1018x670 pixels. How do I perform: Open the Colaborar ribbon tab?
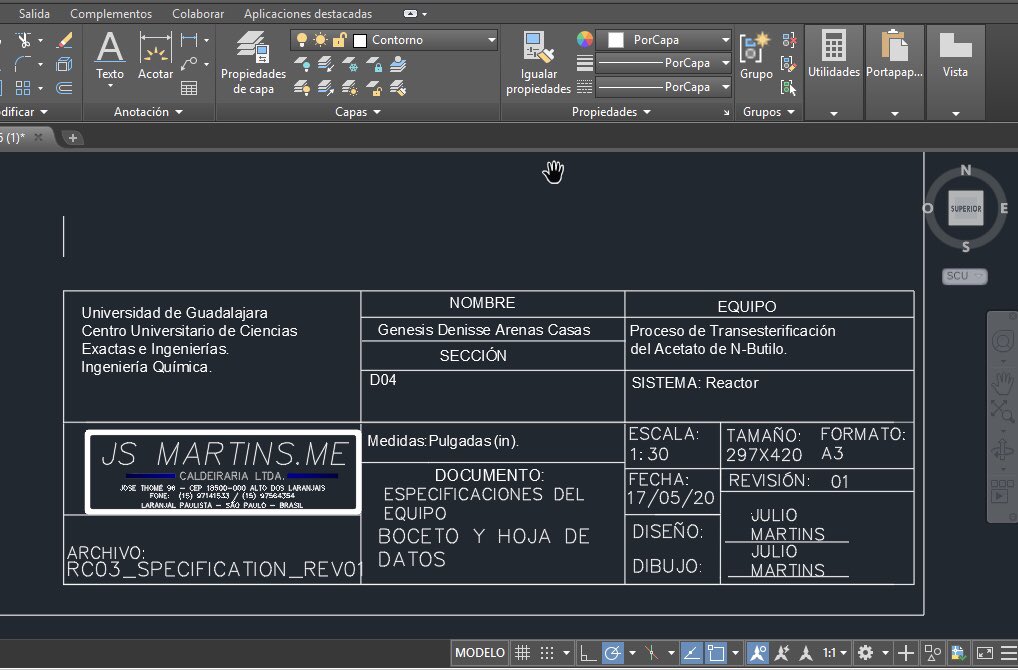pos(198,14)
